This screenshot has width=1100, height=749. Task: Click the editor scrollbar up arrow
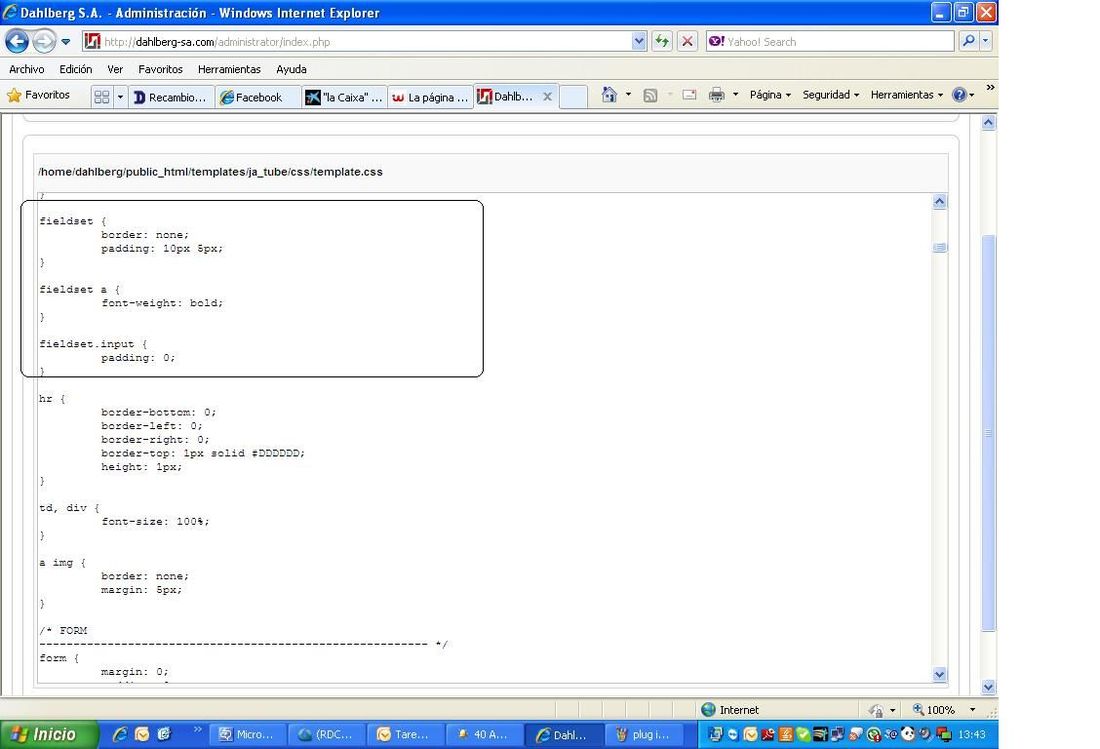click(939, 202)
